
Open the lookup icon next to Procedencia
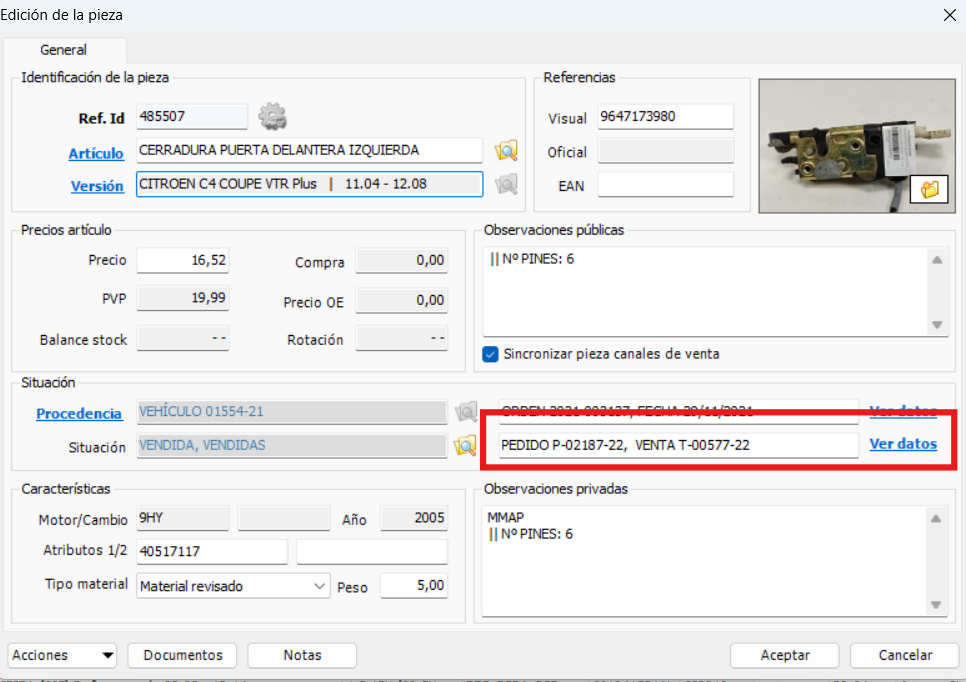pos(464,413)
